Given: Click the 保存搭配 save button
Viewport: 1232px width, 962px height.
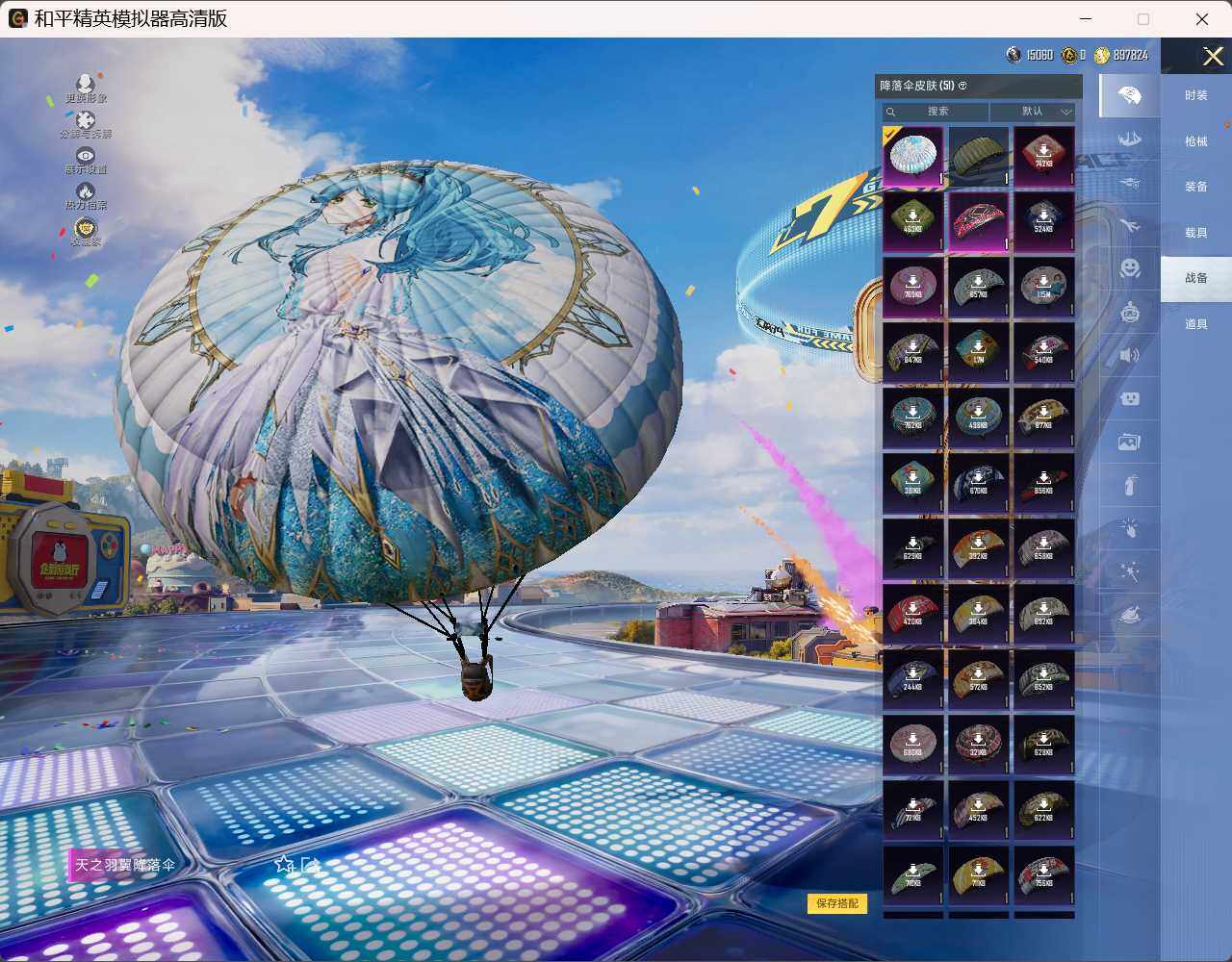Looking at the screenshot, I should click(x=836, y=903).
